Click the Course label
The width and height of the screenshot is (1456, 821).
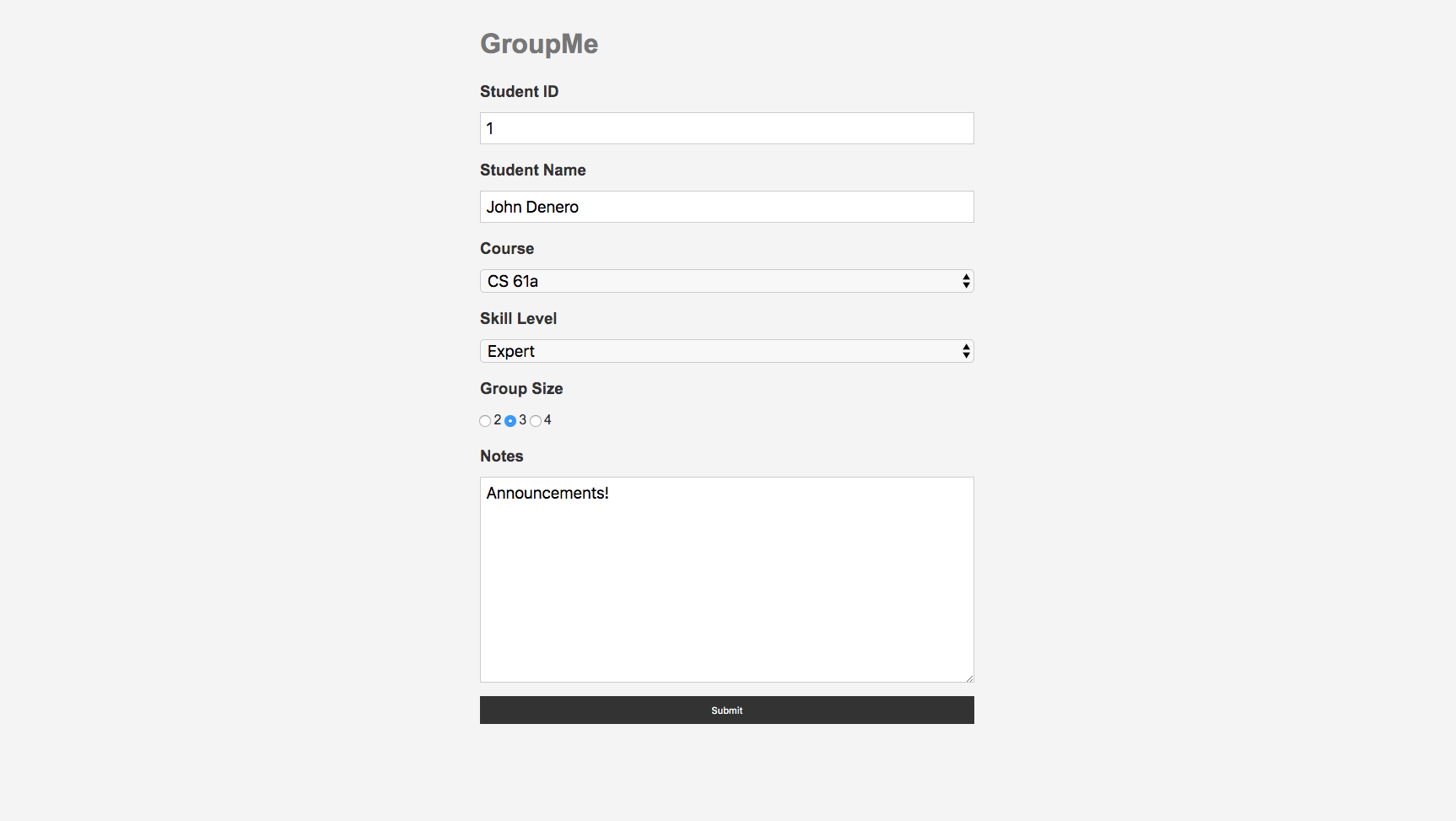[507, 248]
